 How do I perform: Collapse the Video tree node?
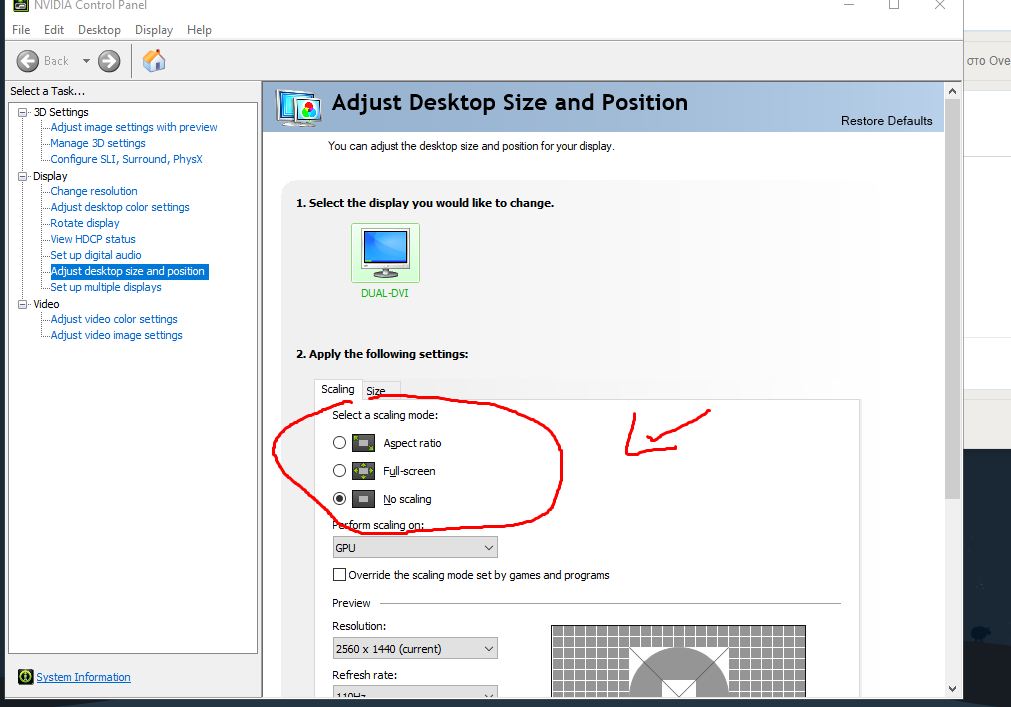pos(23,304)
